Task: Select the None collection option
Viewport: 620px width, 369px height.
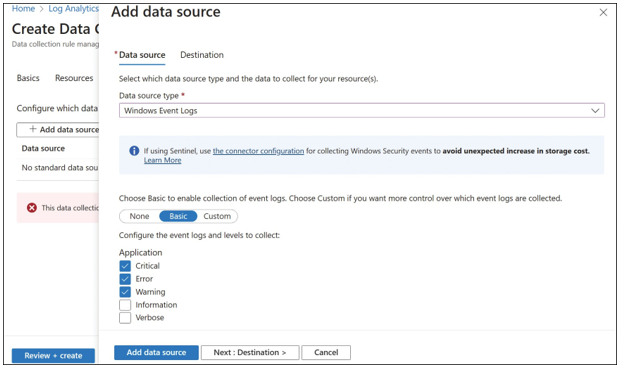Action: click(139, 216)
